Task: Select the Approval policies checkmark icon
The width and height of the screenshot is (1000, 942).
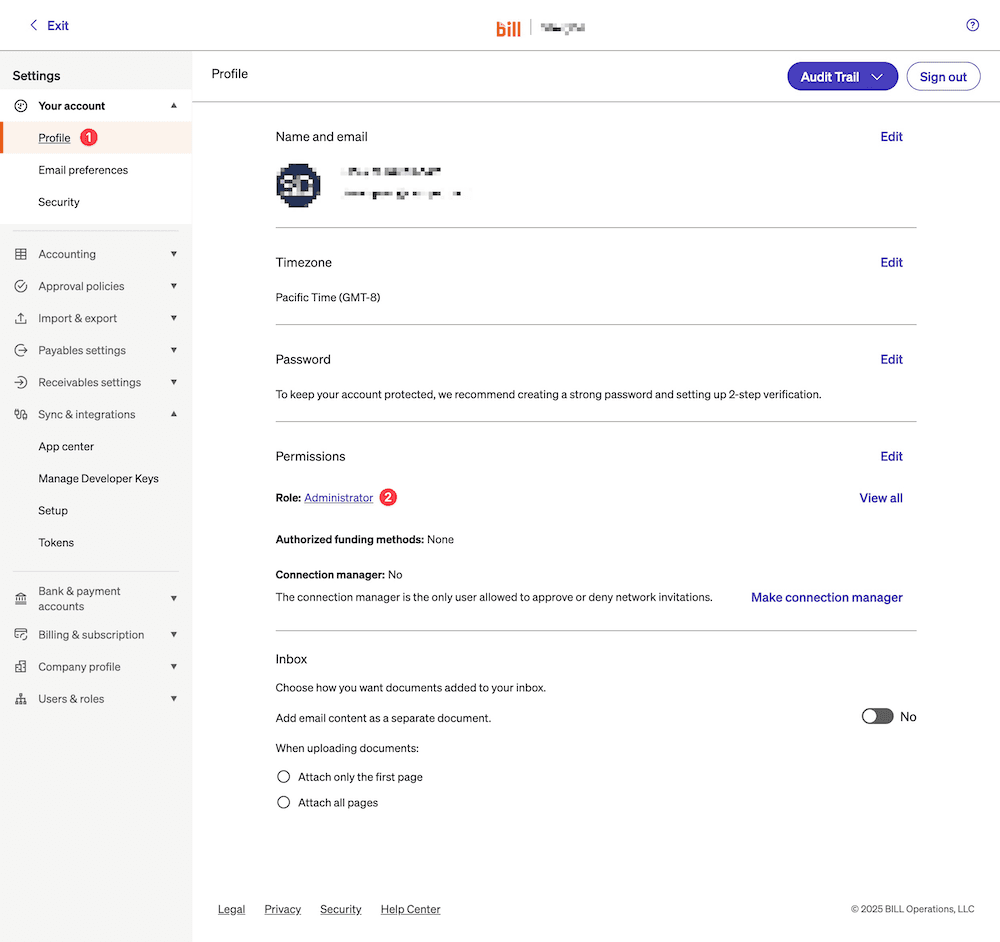Action: click(x=19, y=286)
